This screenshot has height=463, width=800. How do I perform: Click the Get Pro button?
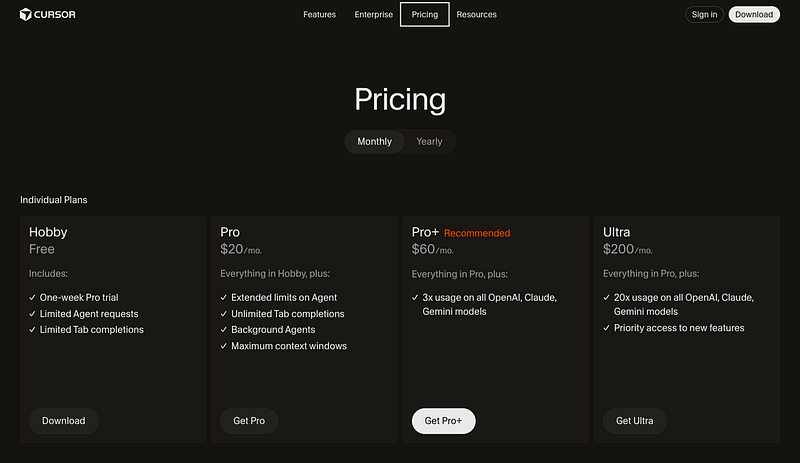click(249, 421)
